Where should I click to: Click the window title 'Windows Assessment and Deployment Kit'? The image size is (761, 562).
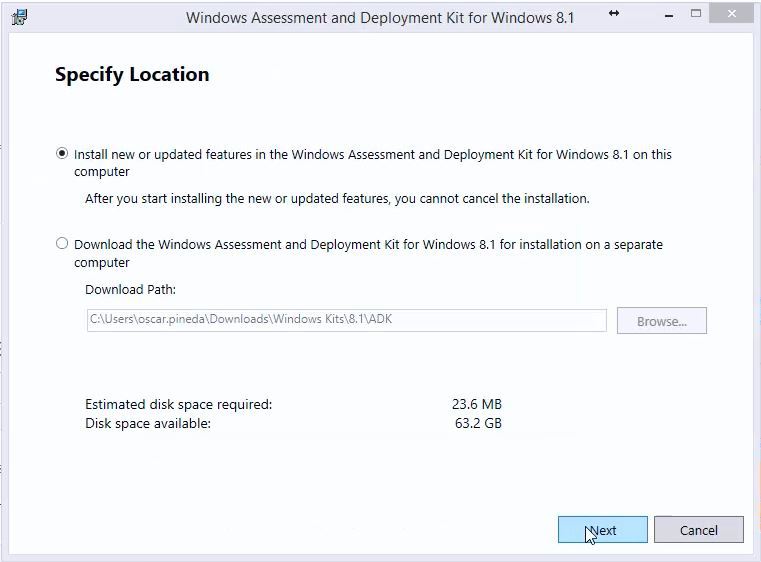tap(380, 18)
